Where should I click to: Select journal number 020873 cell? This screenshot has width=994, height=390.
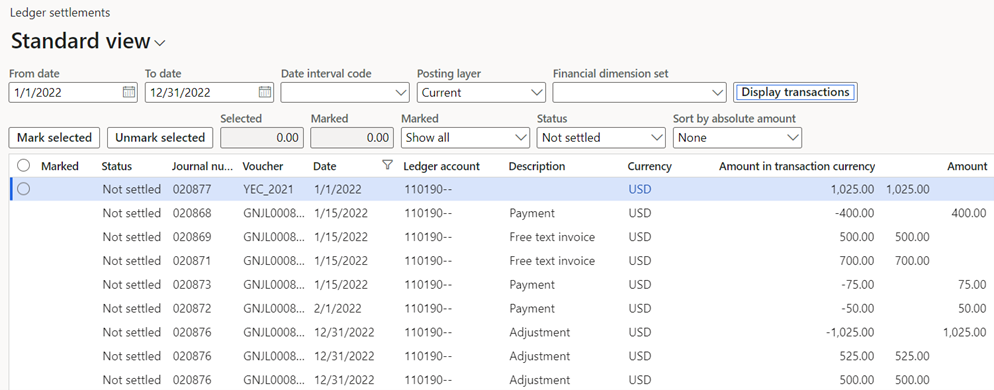[x=192, y=285]
